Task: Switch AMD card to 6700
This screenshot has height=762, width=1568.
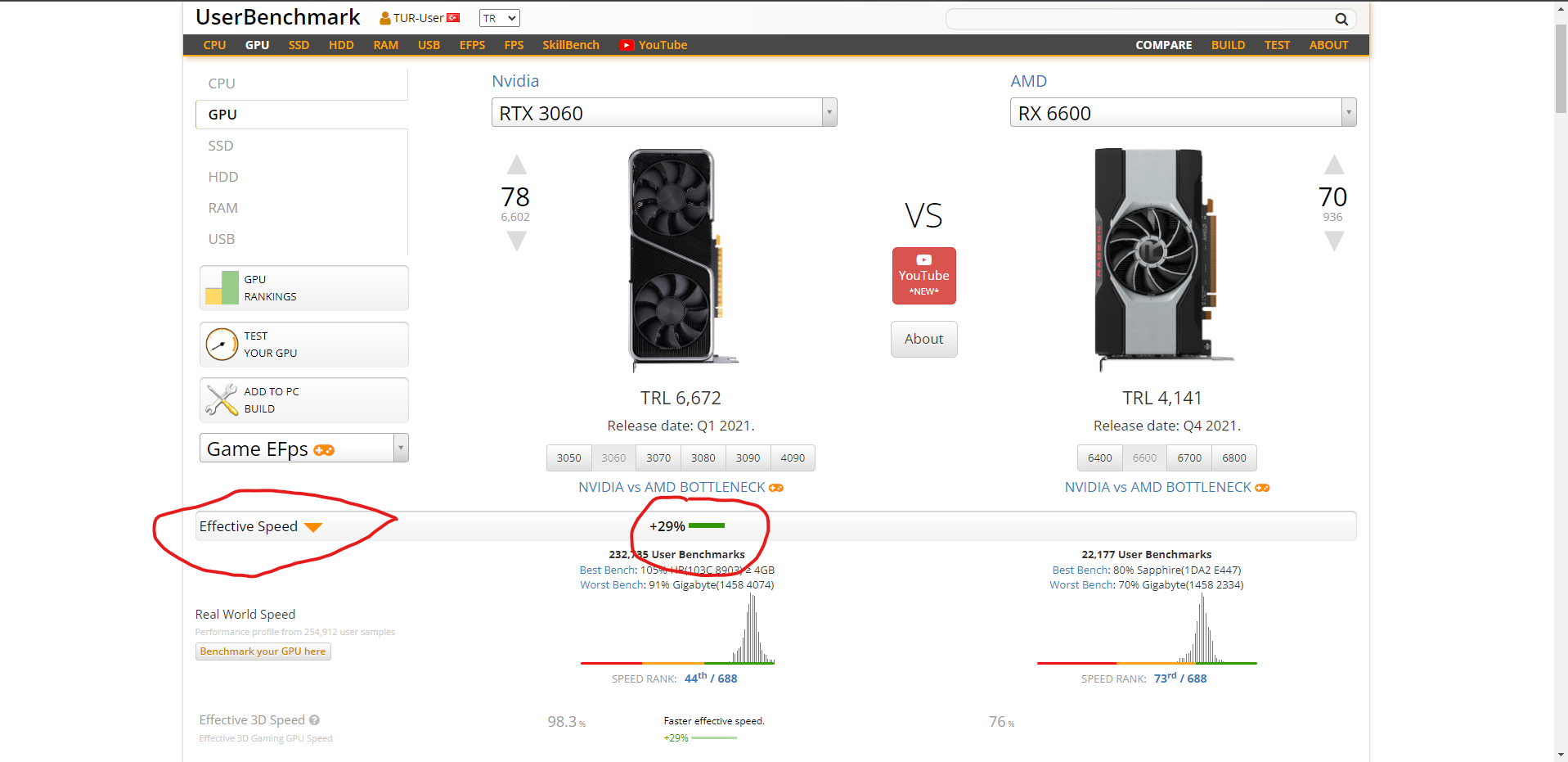Action: tap(1189, 458)
